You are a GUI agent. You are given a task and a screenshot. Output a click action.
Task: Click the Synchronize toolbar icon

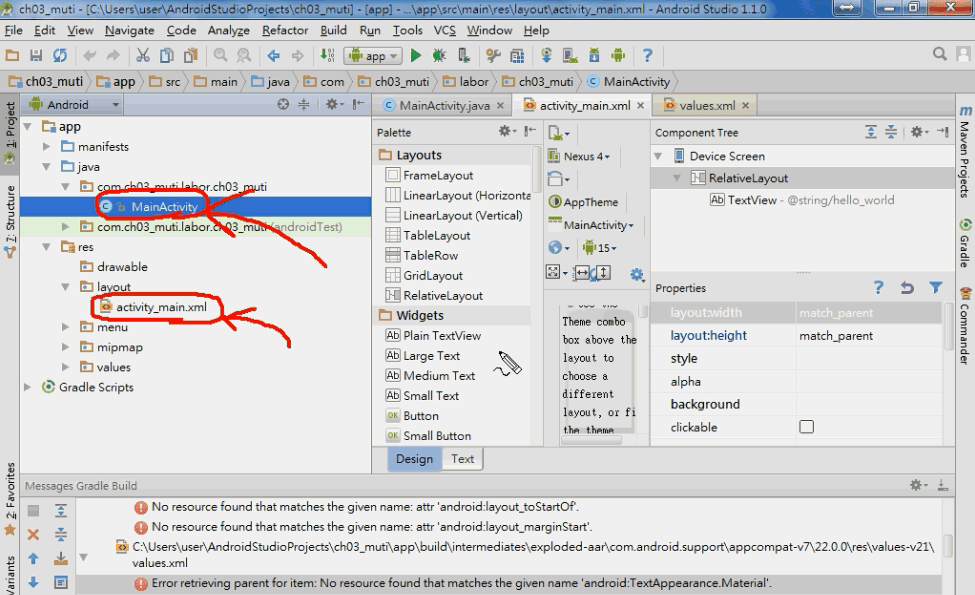click(x=60, y=55)
